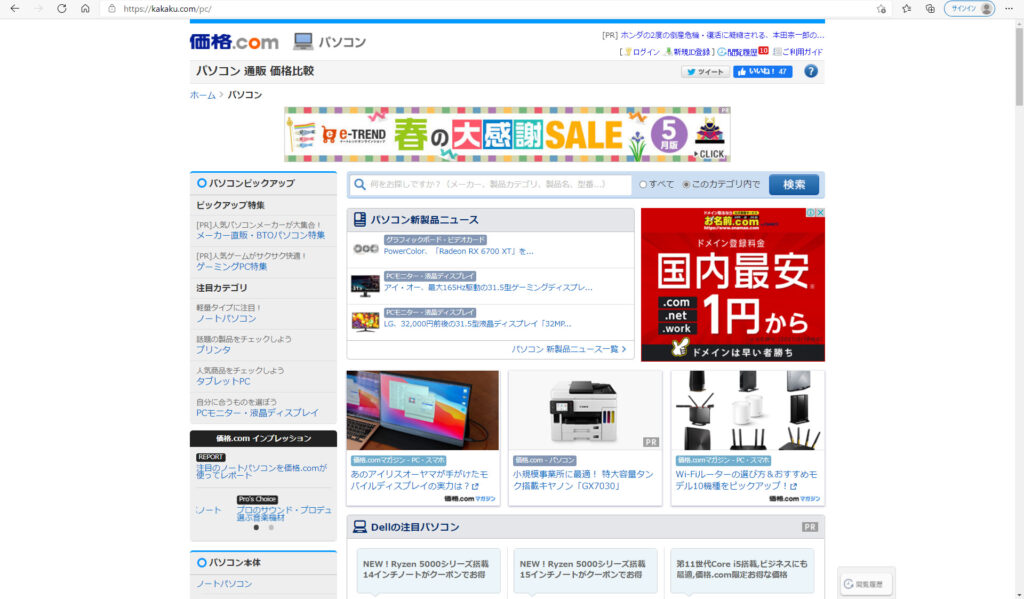Viewport: 1024px width, 599px height.
Task: Open the キヤノン GX7030 article link
Action: coord(583,480)
